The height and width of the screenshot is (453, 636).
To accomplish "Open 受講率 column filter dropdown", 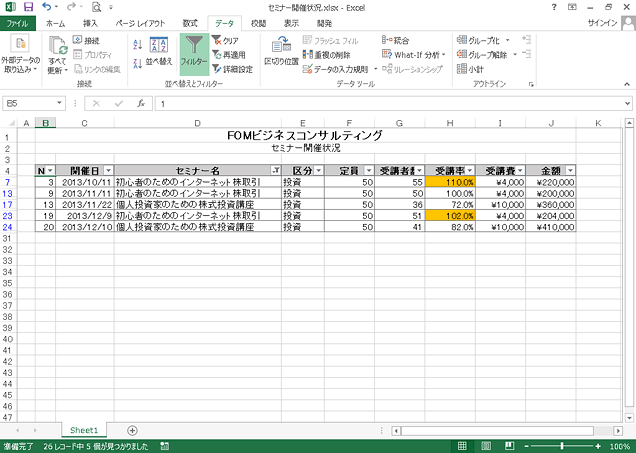I will click(470, 170).
